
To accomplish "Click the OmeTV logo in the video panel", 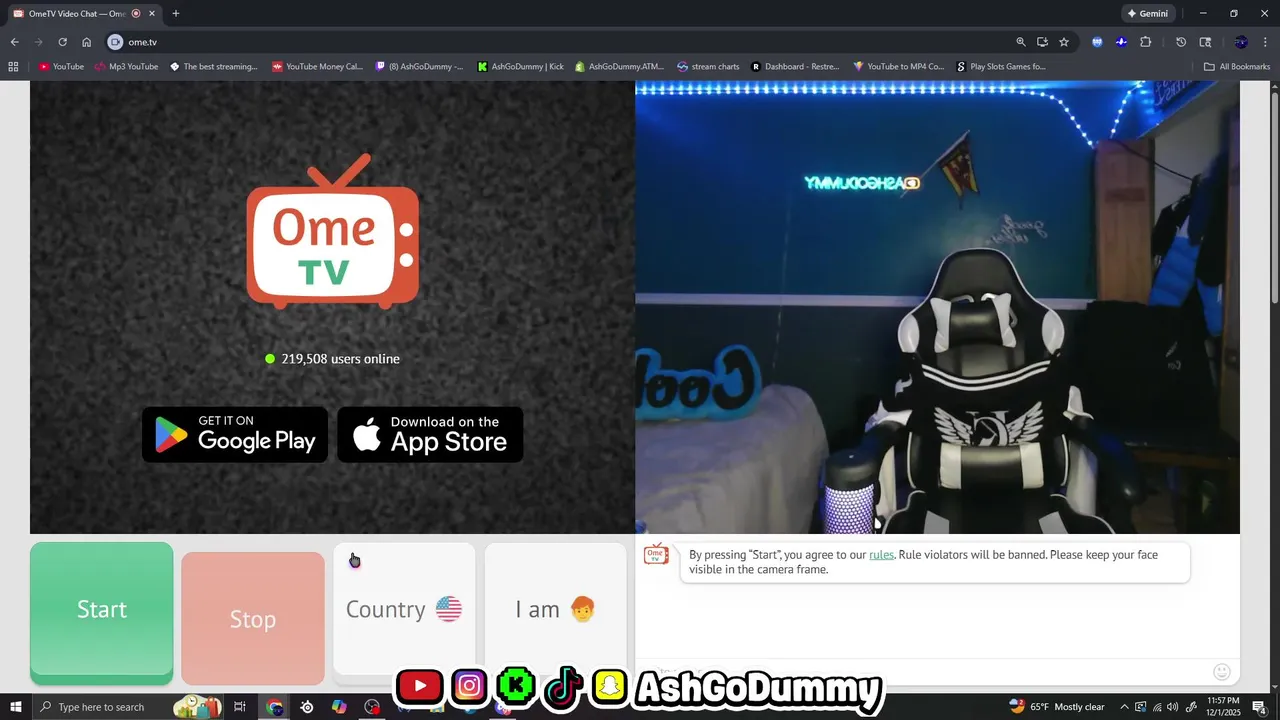I will 333,231.
